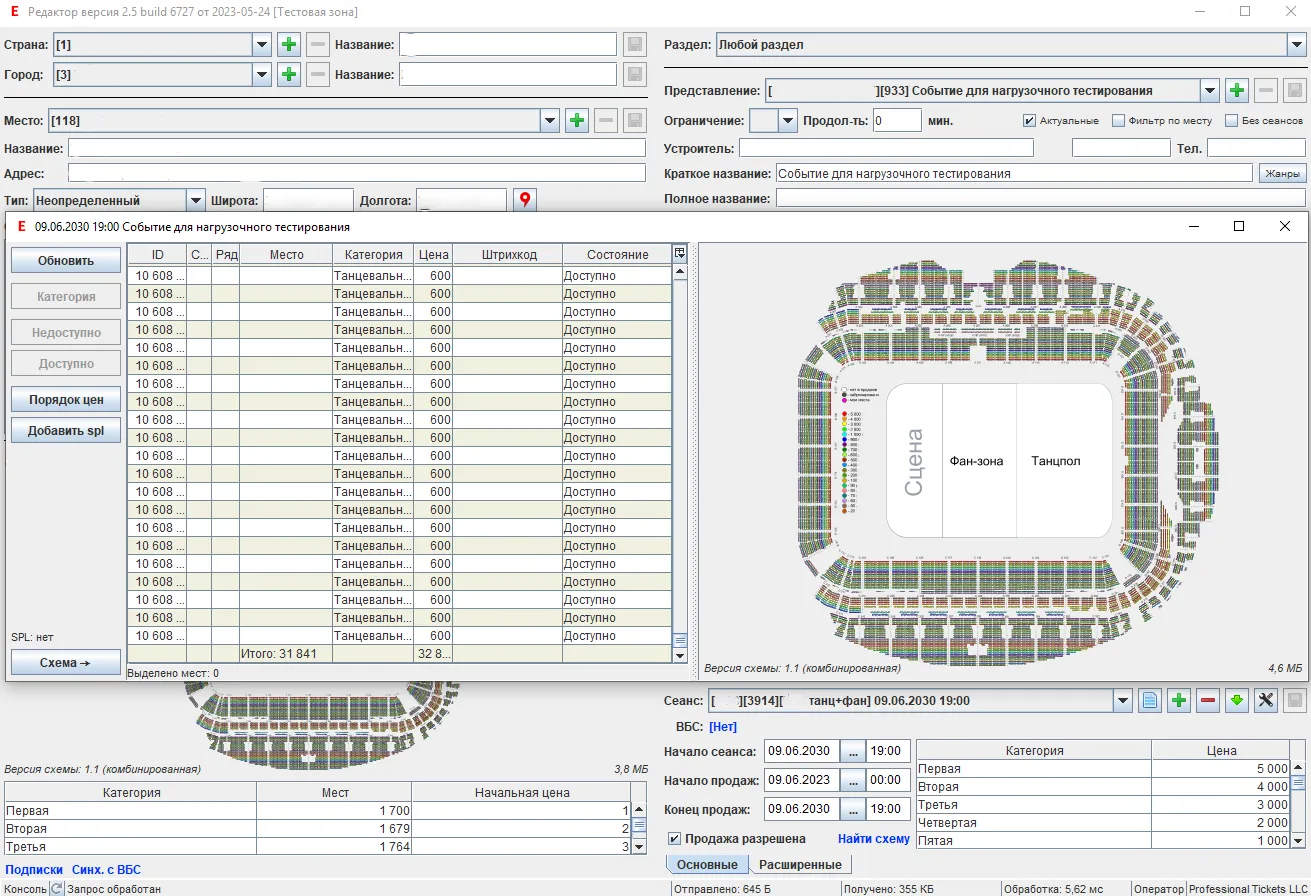
Task: Open the Место dropdown list
Action: [550, 120]
